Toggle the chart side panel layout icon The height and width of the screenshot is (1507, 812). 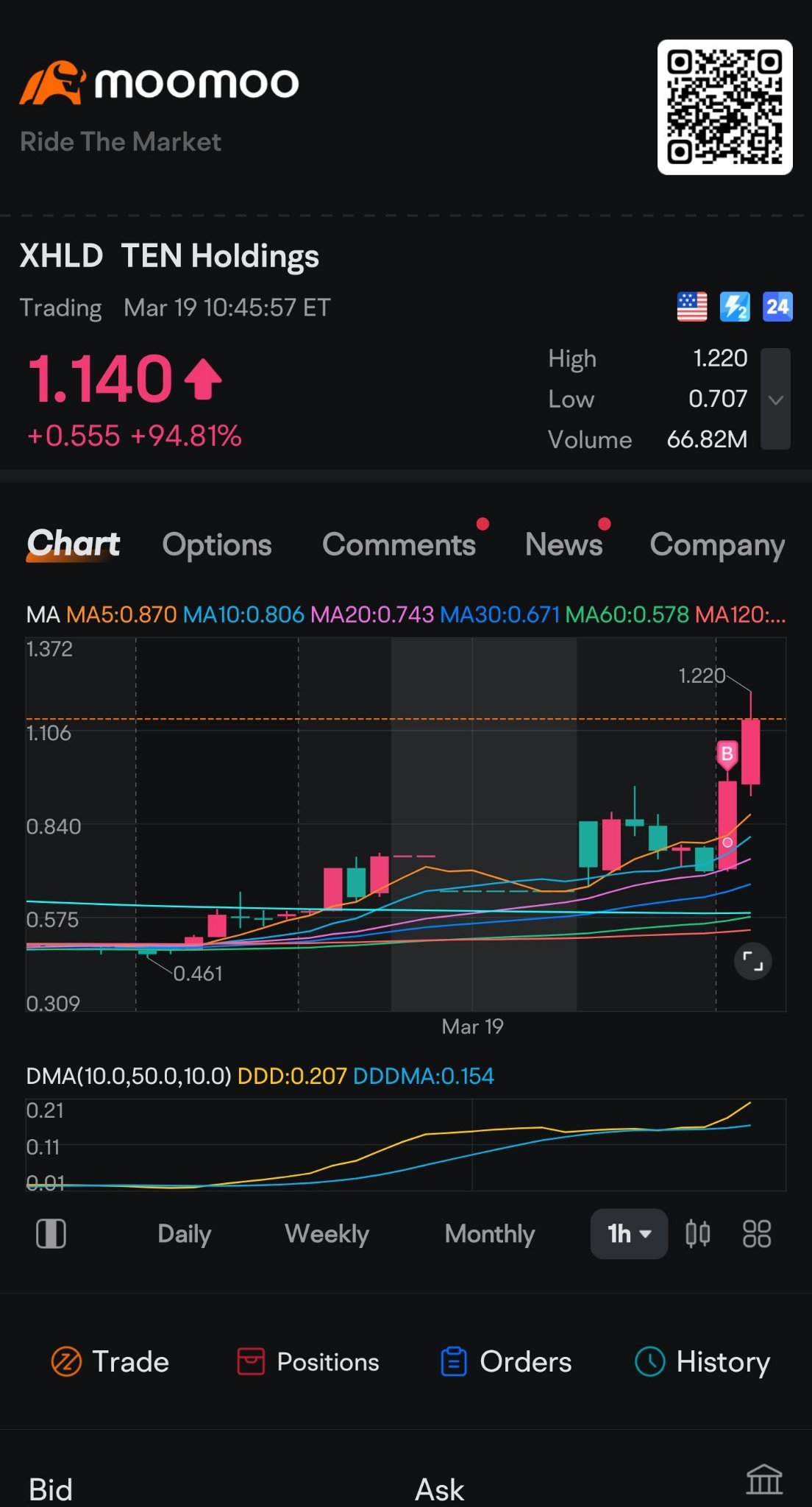tap(51, 1234)
